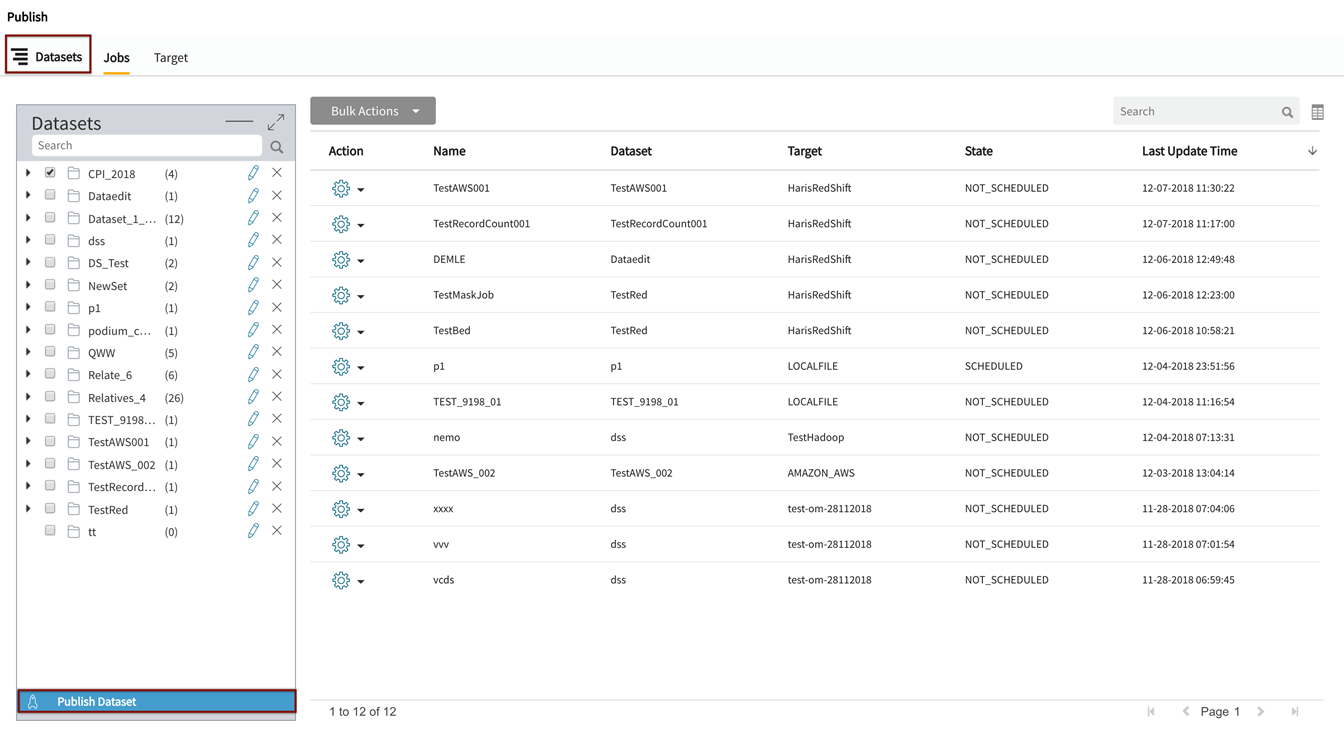Expand the QWW dataset tree node
The image size is (1344, 731).
pyautogui.click(x=28, y=352)
